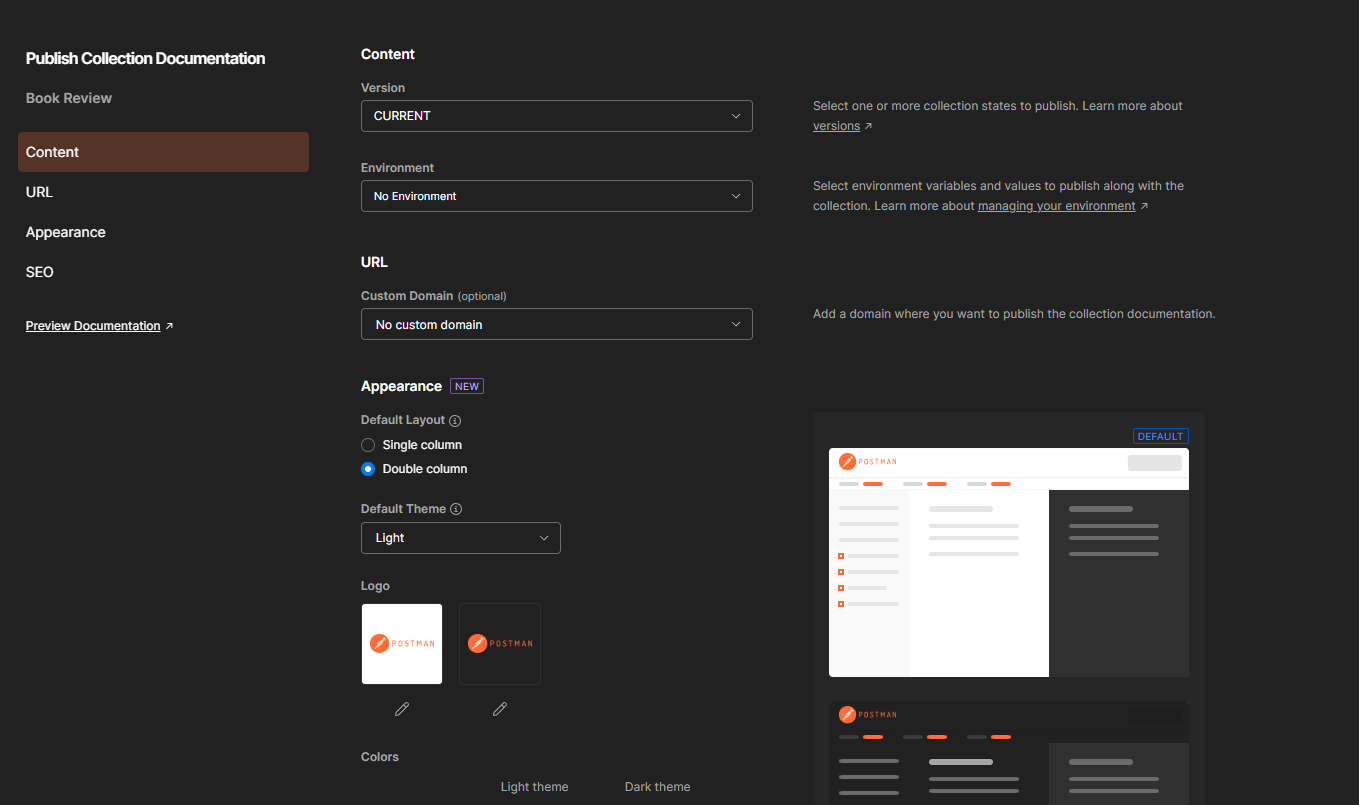Go to the Content sidebar section
Image resolution: width=1359 pixels, height=805 pixels.
point(163,152)
